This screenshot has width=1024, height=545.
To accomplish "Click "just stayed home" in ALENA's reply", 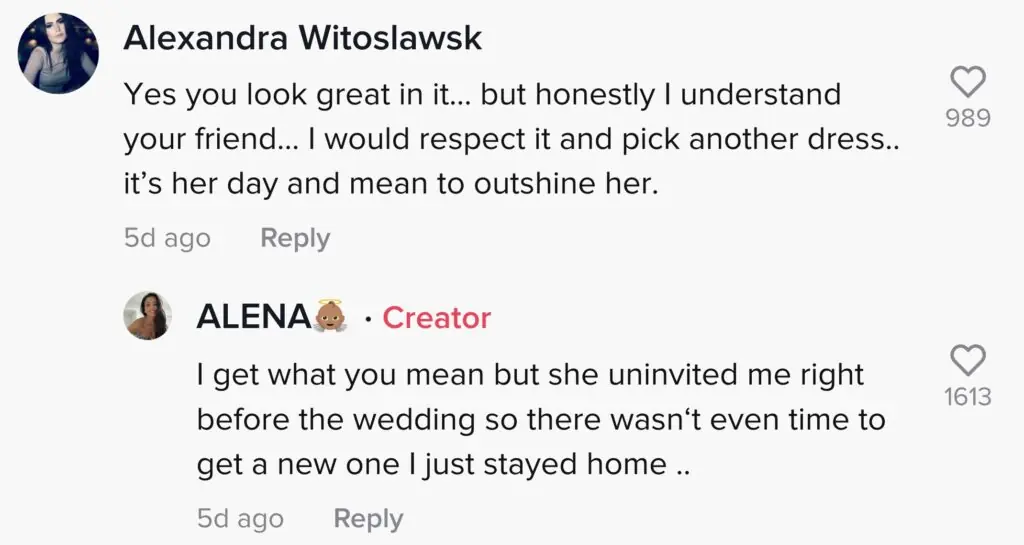I will pyautogui.click(x=569, y=464).
